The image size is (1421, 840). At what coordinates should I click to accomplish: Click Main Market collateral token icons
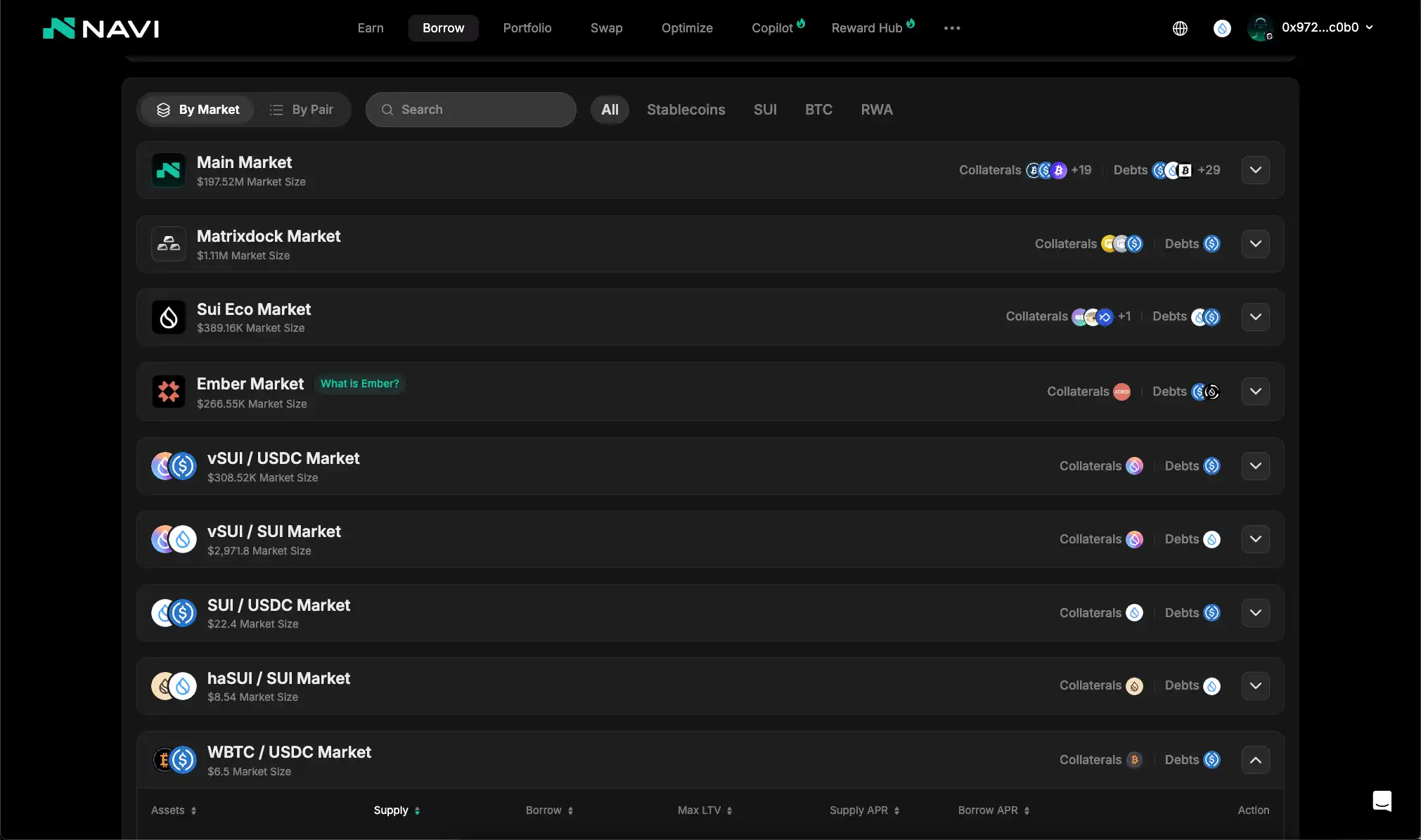1046,170
